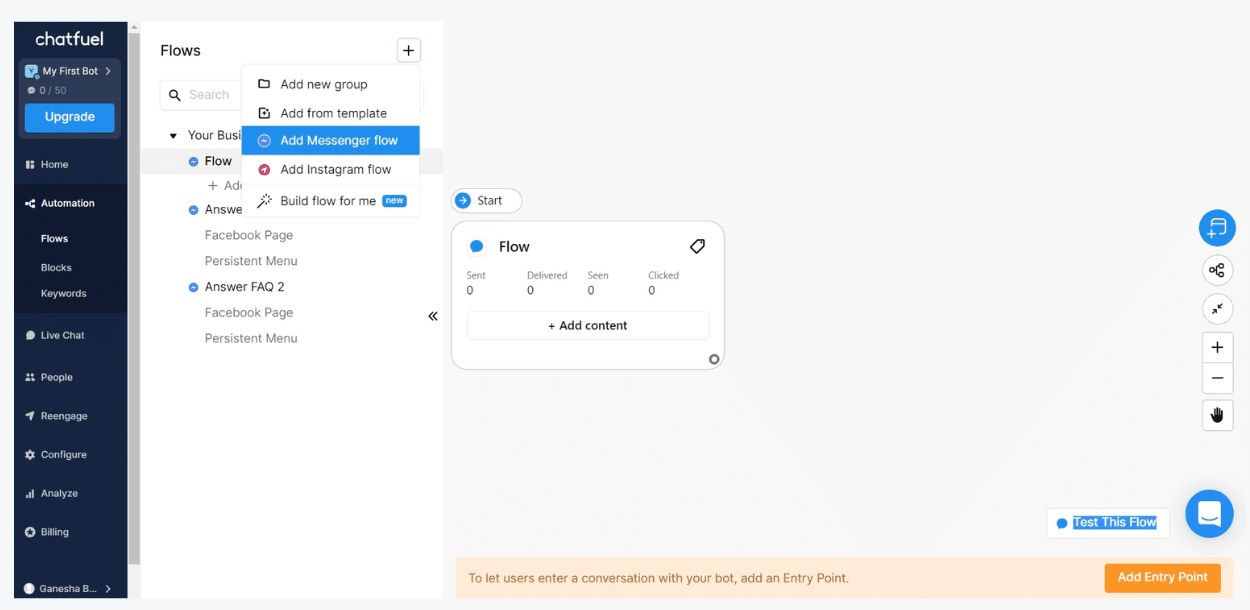Open the Analyze section
Viewport: 1250px width, 610px height.
point(59,494)
